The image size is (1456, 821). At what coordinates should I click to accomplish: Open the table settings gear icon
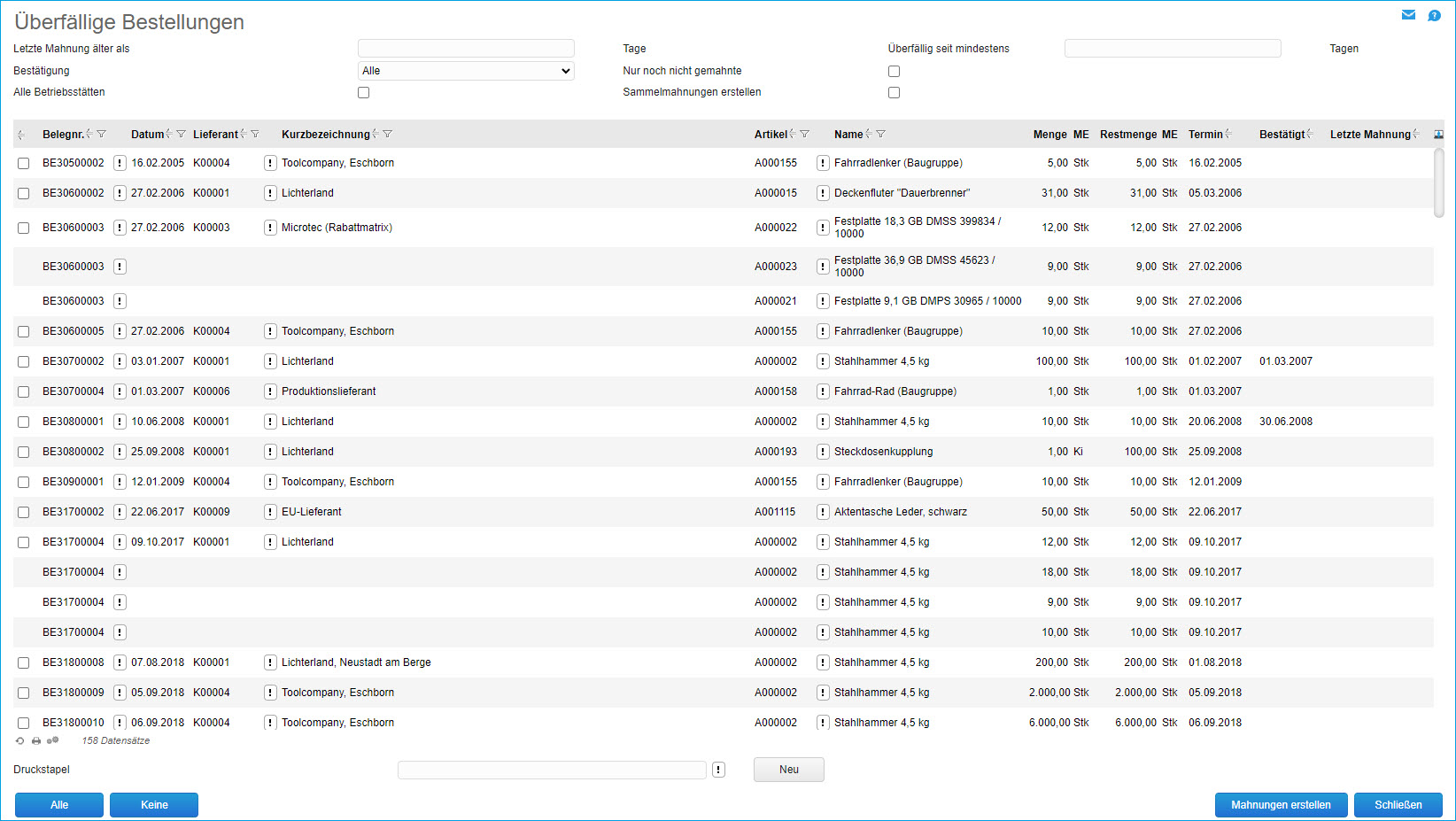[x=53, y=740]
